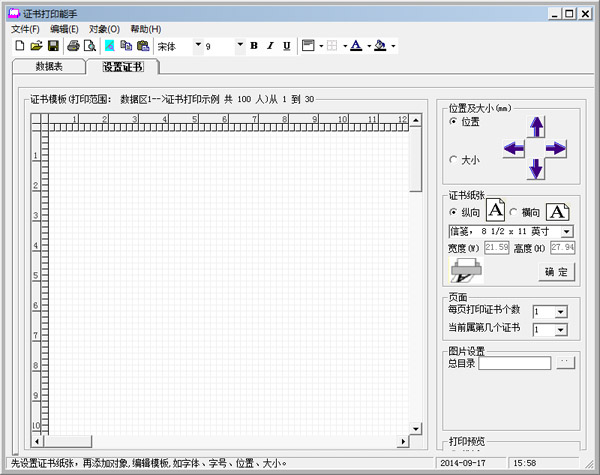
Task: Click the printer setup icon in 证书纸张
Action: (x=466, y=270)
